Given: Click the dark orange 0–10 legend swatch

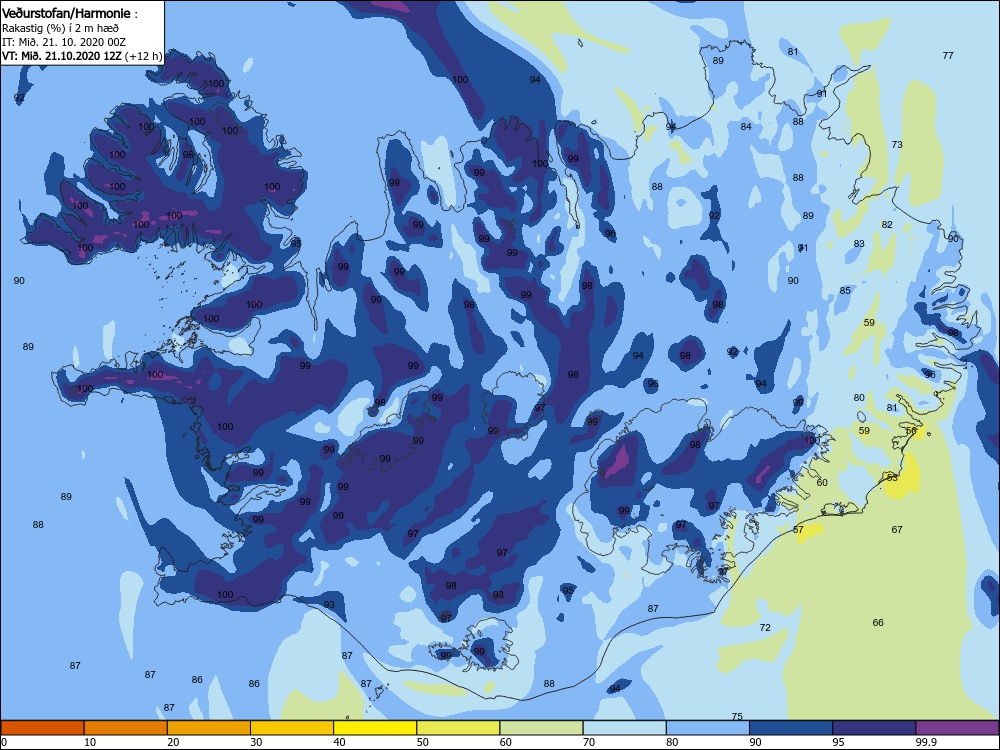Looking at the screenshot, I should pos(42,728).
